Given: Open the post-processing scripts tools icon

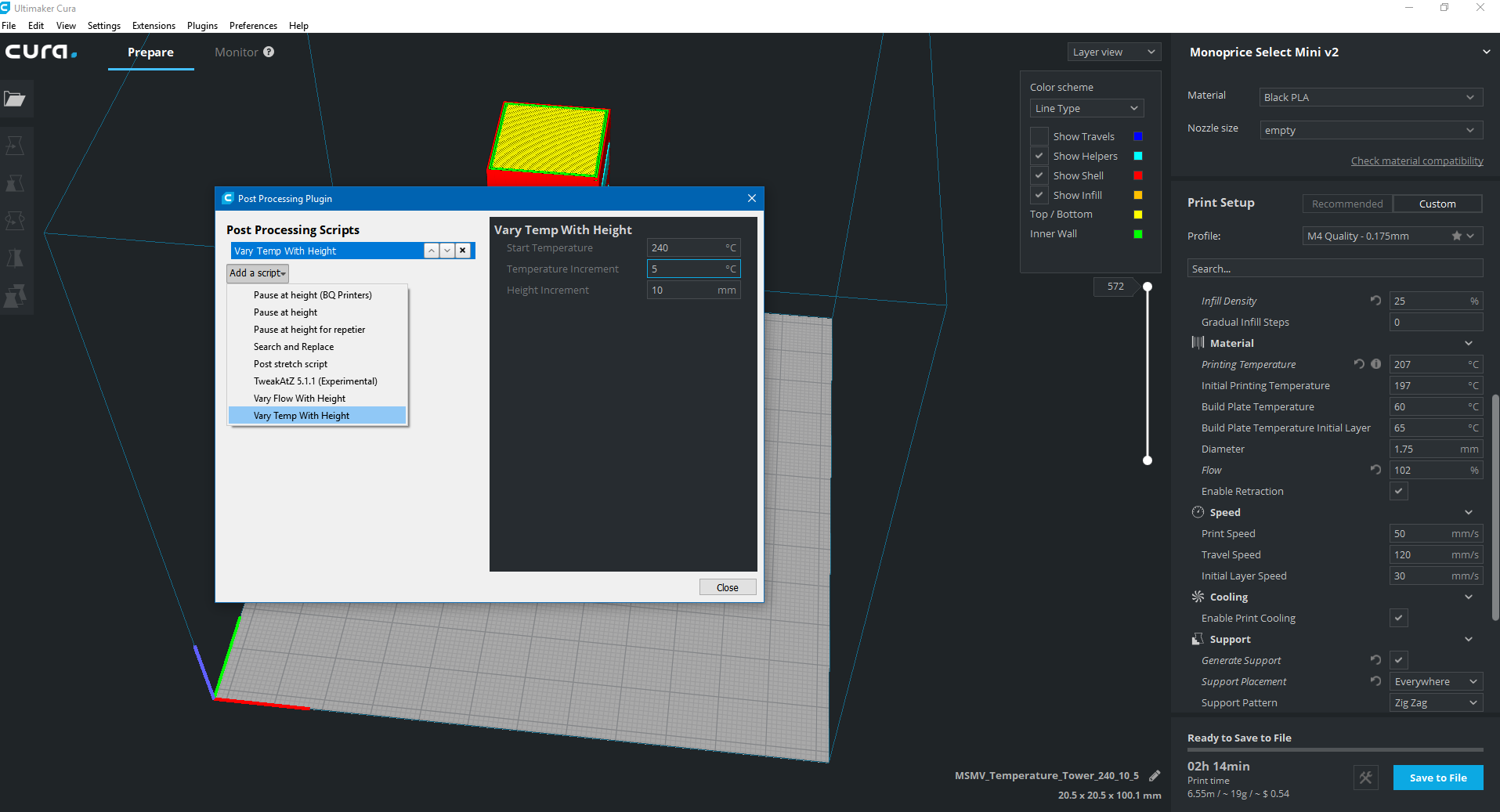Looking at the screenshot, I should [1366, 778].
